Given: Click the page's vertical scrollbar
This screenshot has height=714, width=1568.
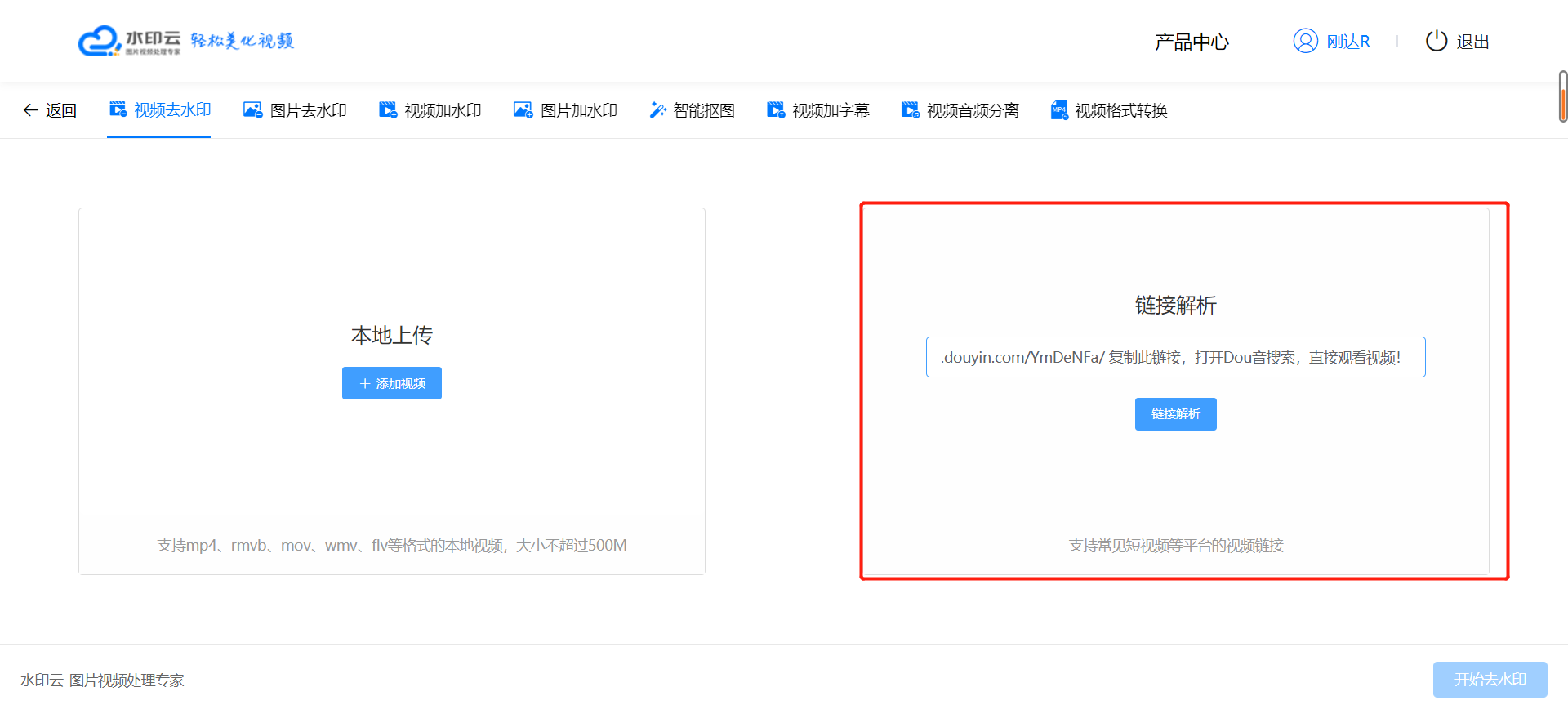Looking at the screenshot, I should (1562, 96).
